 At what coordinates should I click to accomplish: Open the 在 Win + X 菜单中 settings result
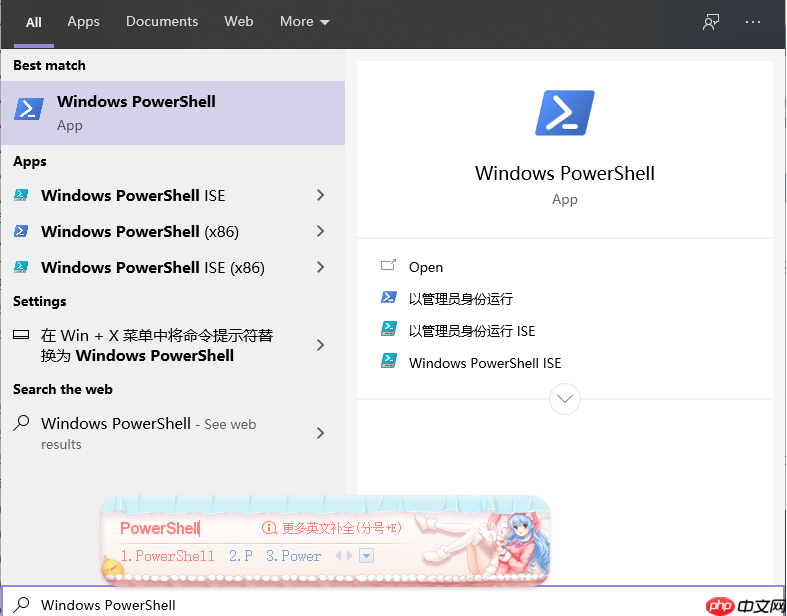157,345
